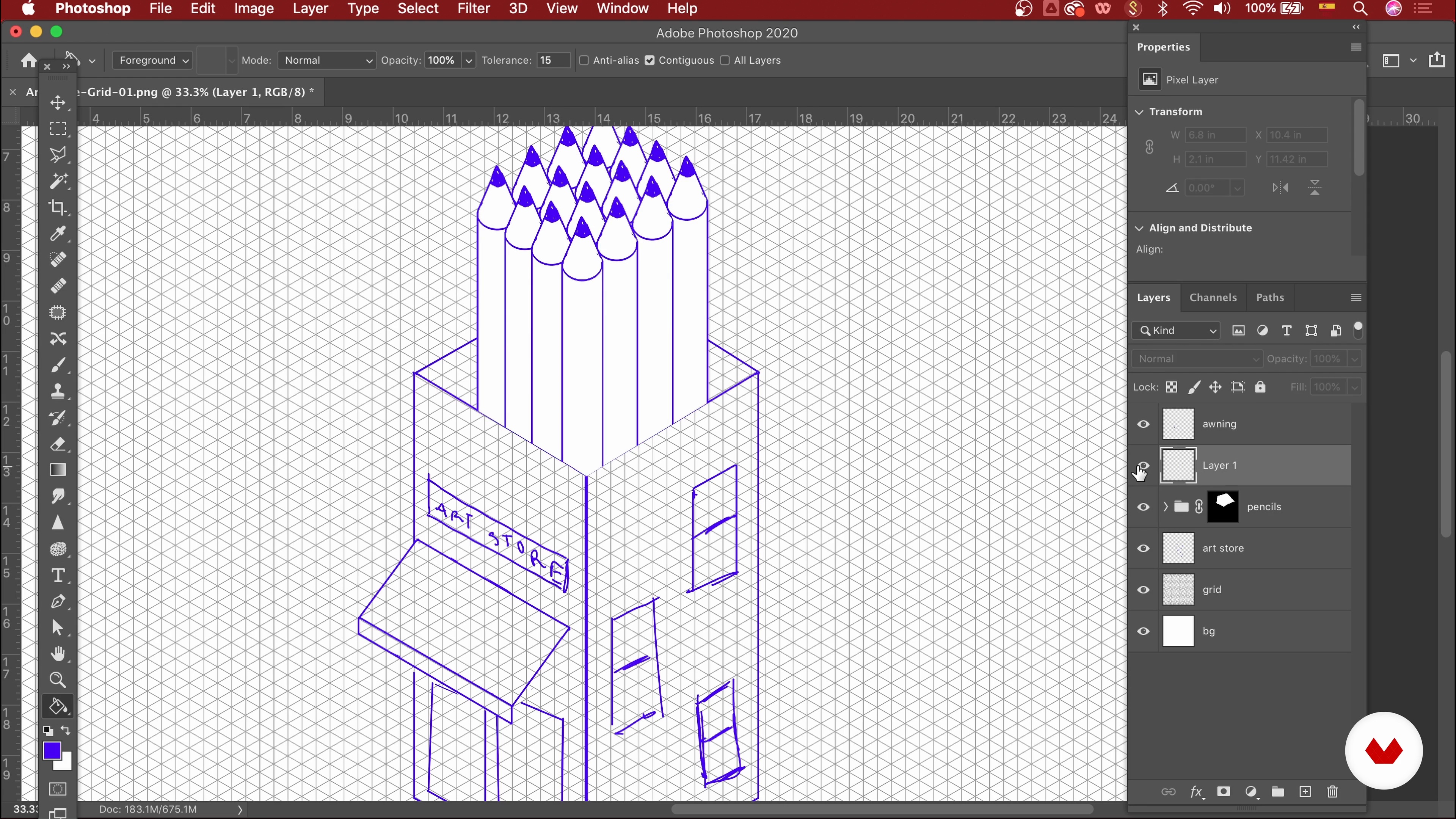Toggle visibility of Layer 1

tap(1144, 465)
